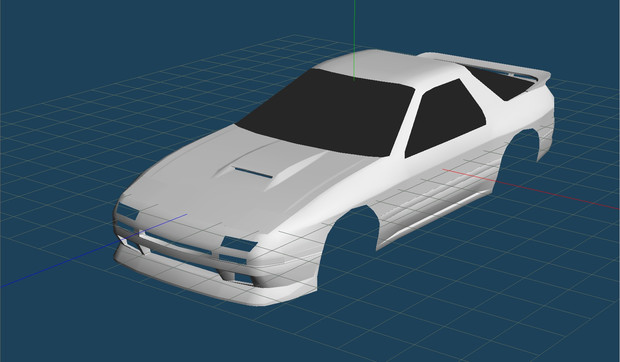
Task: Select the headlight opening nearest the front wheel
Action: [239, 244]
